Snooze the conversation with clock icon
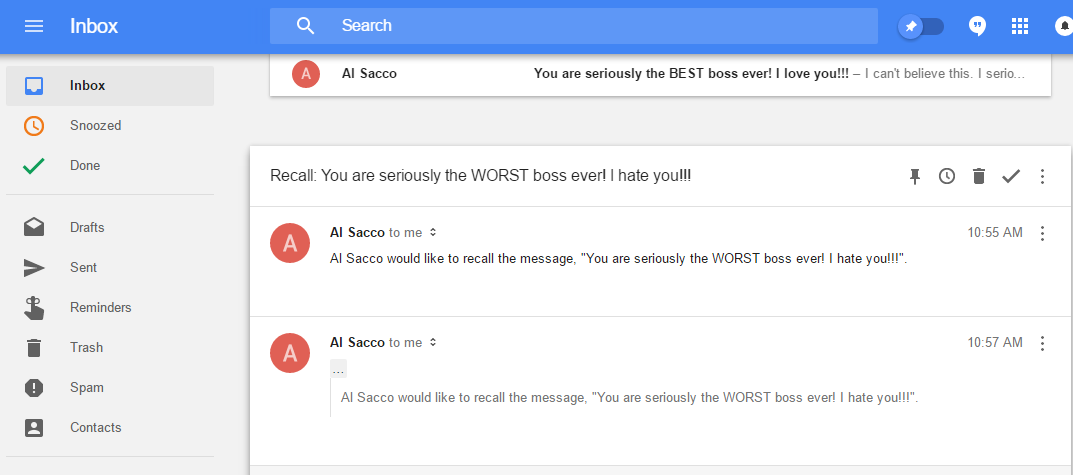Image resolution: width=1073 pixels, height=475 pixels. point(947,176)
